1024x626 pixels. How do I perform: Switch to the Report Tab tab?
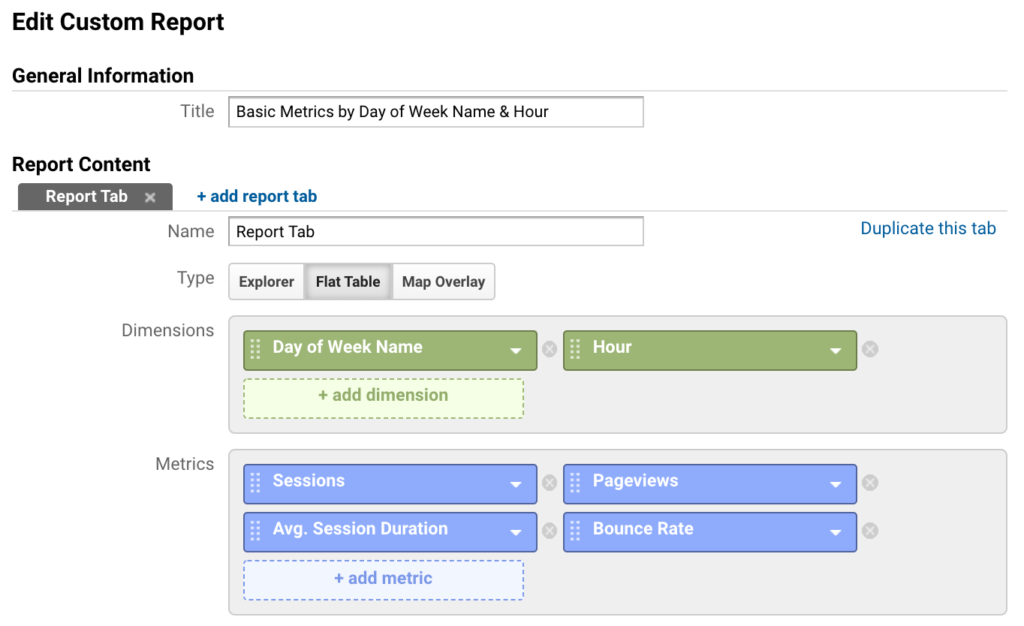[x=86, y=197]
